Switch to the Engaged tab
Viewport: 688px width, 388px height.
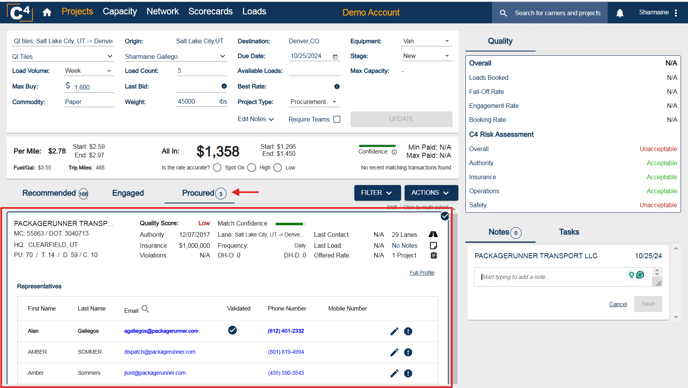click(128, 193)
